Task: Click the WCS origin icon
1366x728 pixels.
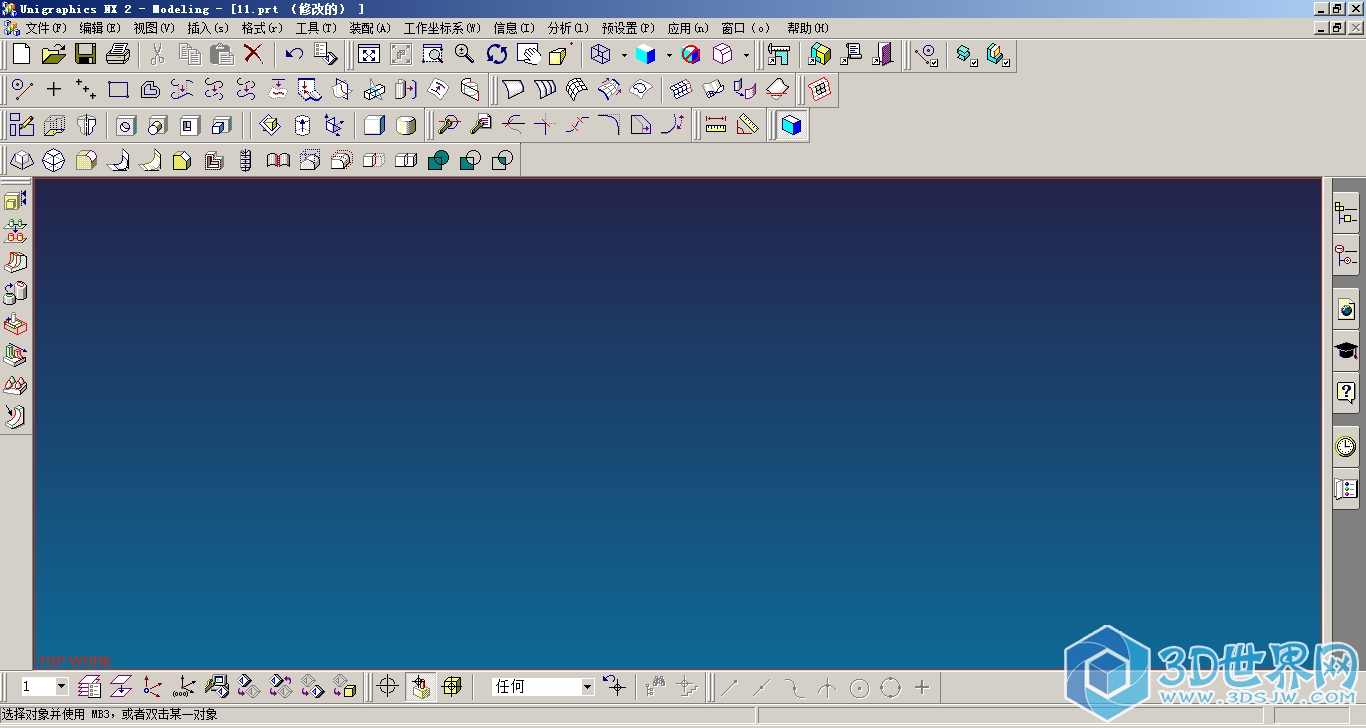Action: click(x=152, y=686)
